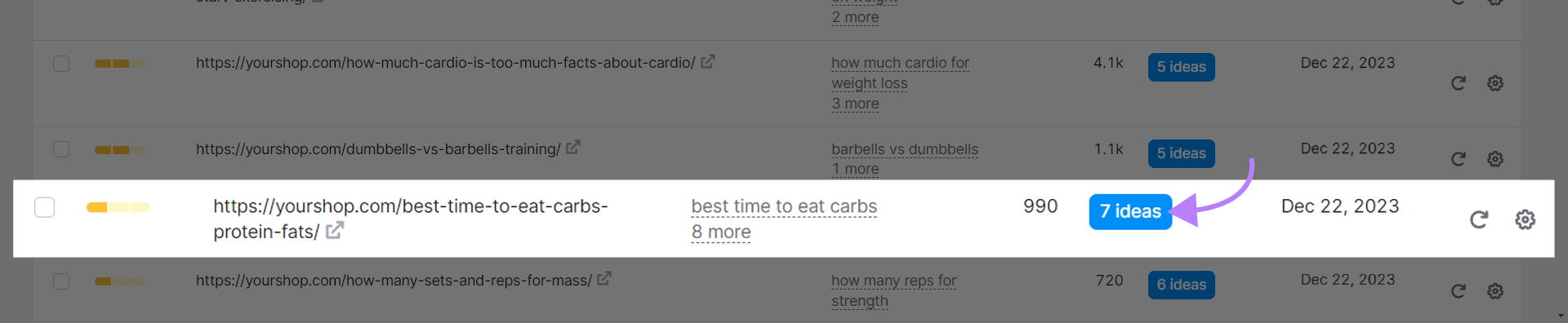Expand '3 more' keywords for cardio page
1568x323 pixels.
point(855,104)
